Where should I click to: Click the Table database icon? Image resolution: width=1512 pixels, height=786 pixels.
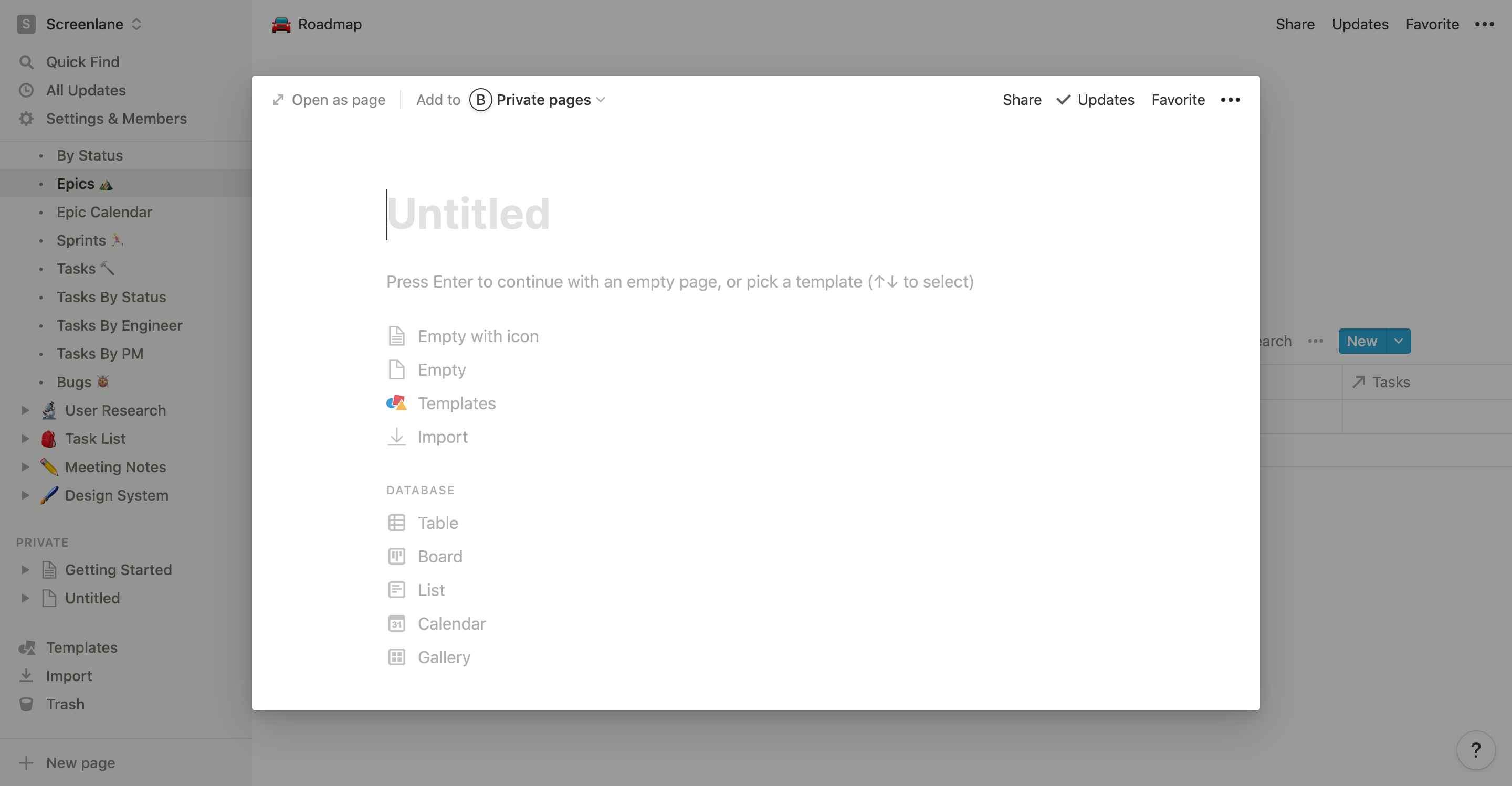pos(396,522)
